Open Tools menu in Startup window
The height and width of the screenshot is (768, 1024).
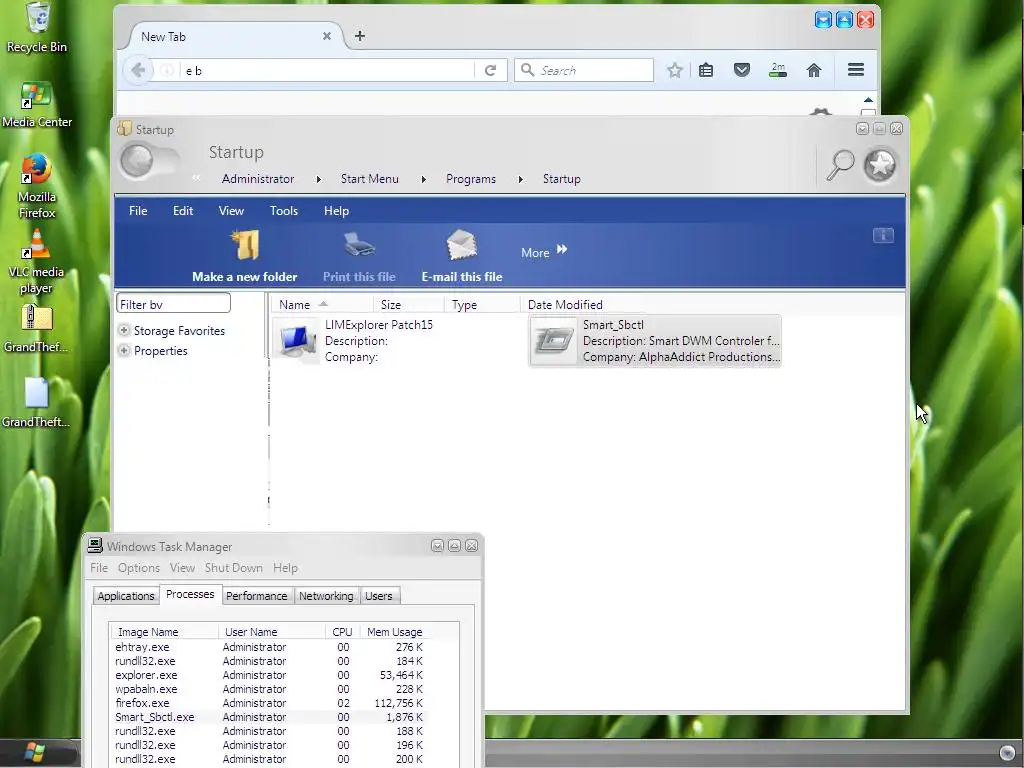[283, 211]
